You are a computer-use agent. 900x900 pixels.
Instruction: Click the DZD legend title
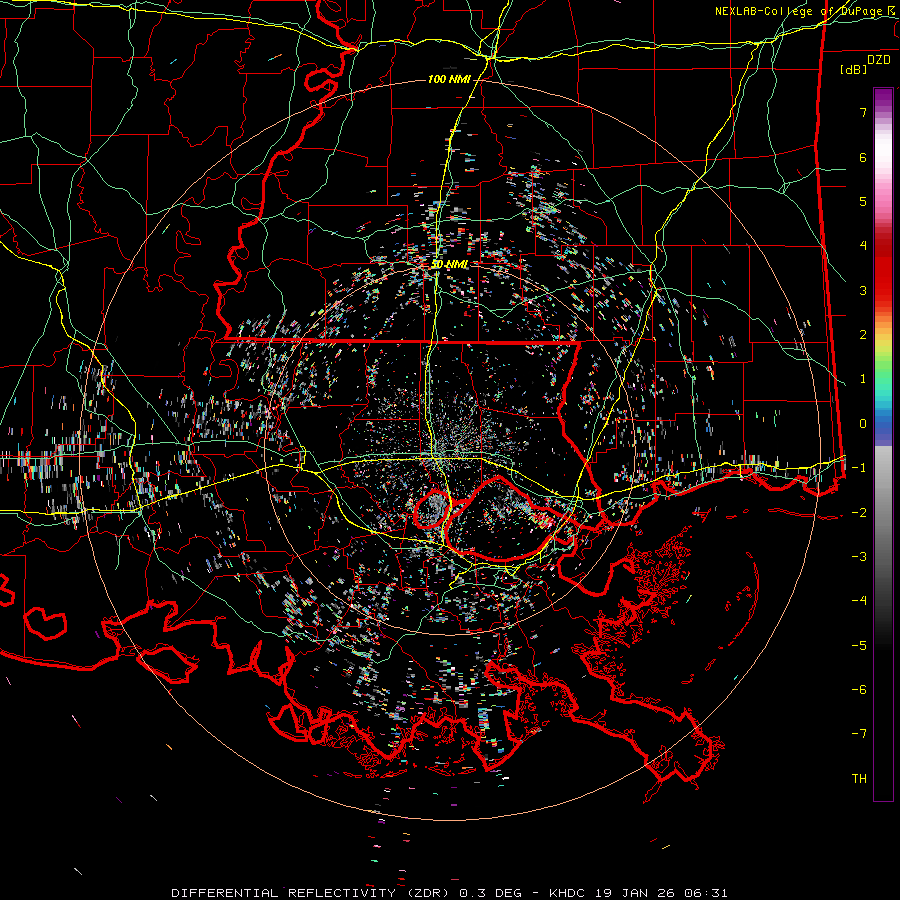(x=879, y=60)
